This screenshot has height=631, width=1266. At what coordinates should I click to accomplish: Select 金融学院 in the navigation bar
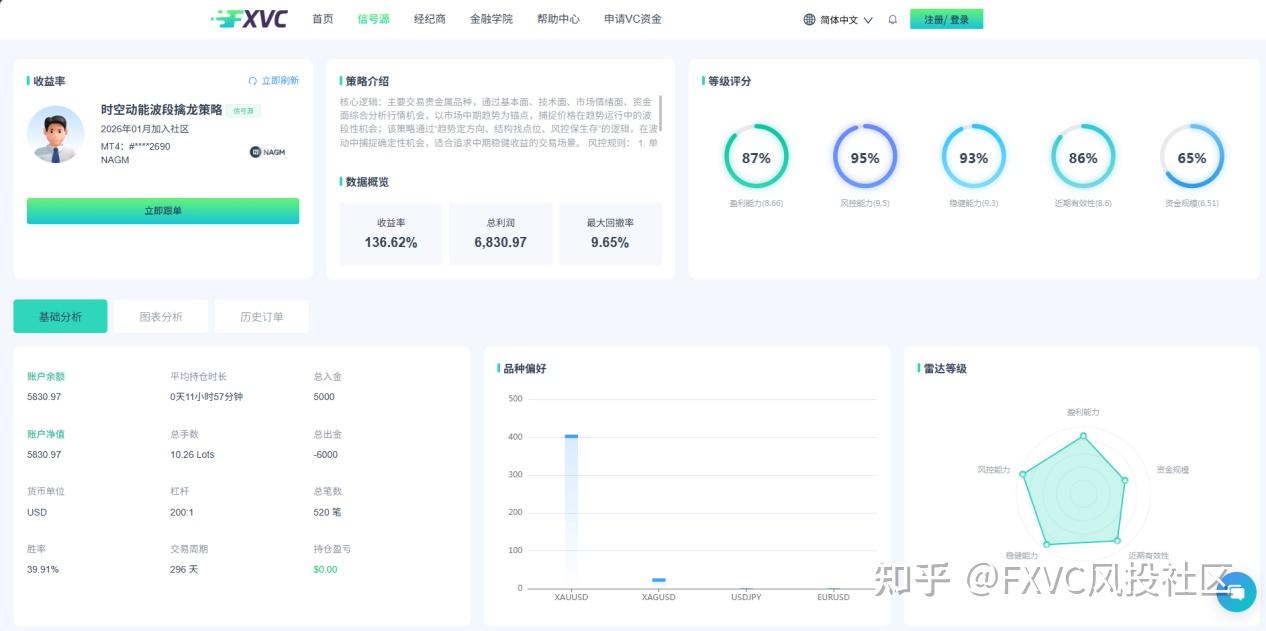coord(491,18)
